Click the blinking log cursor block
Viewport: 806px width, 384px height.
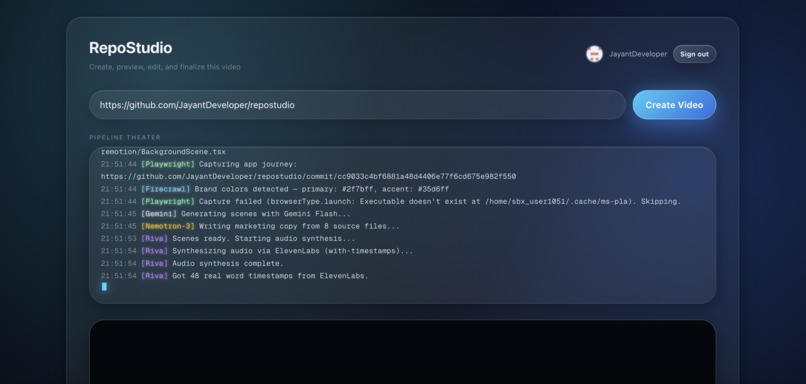coord(104,286)
